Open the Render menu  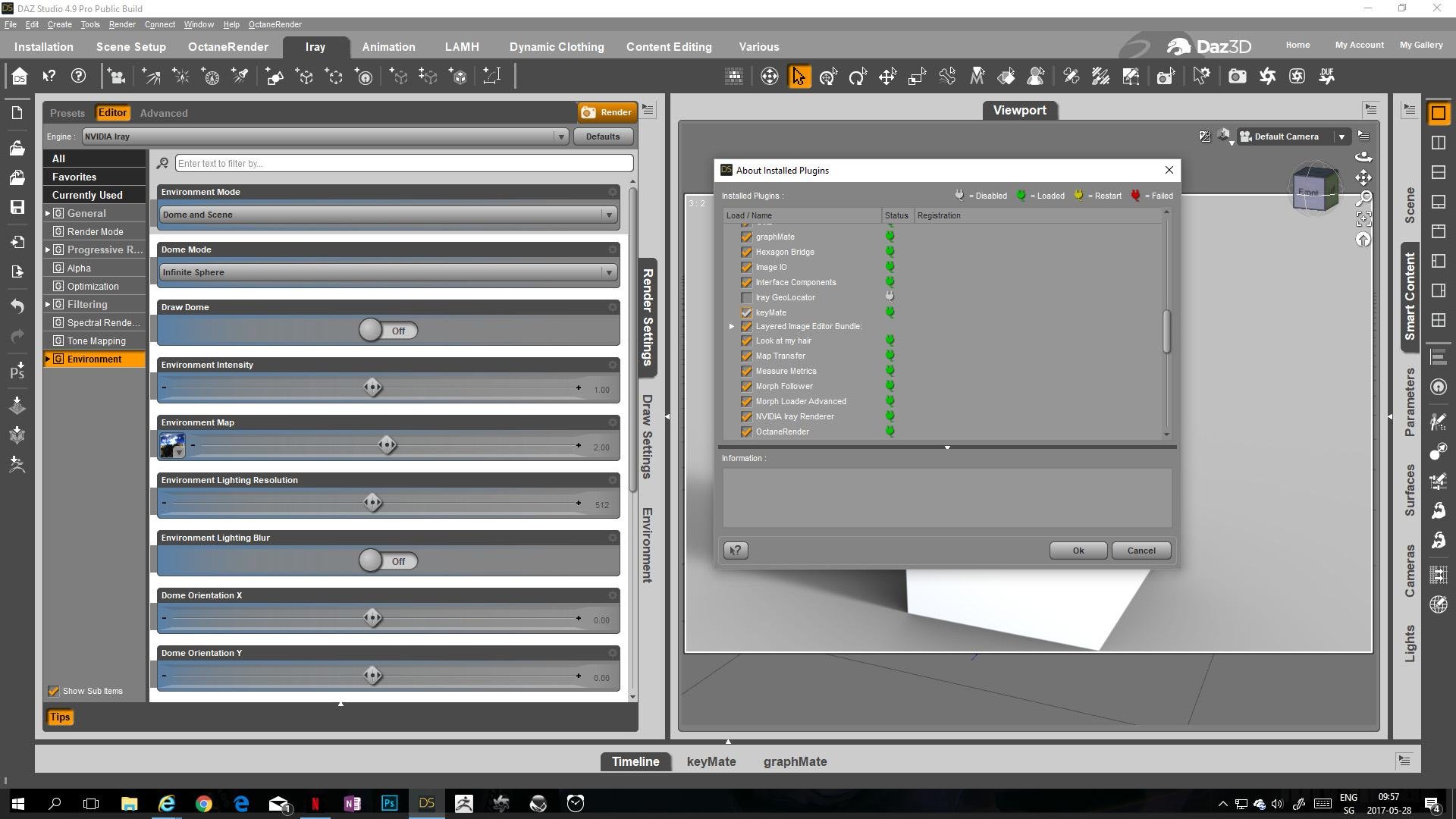click(122, 24)
